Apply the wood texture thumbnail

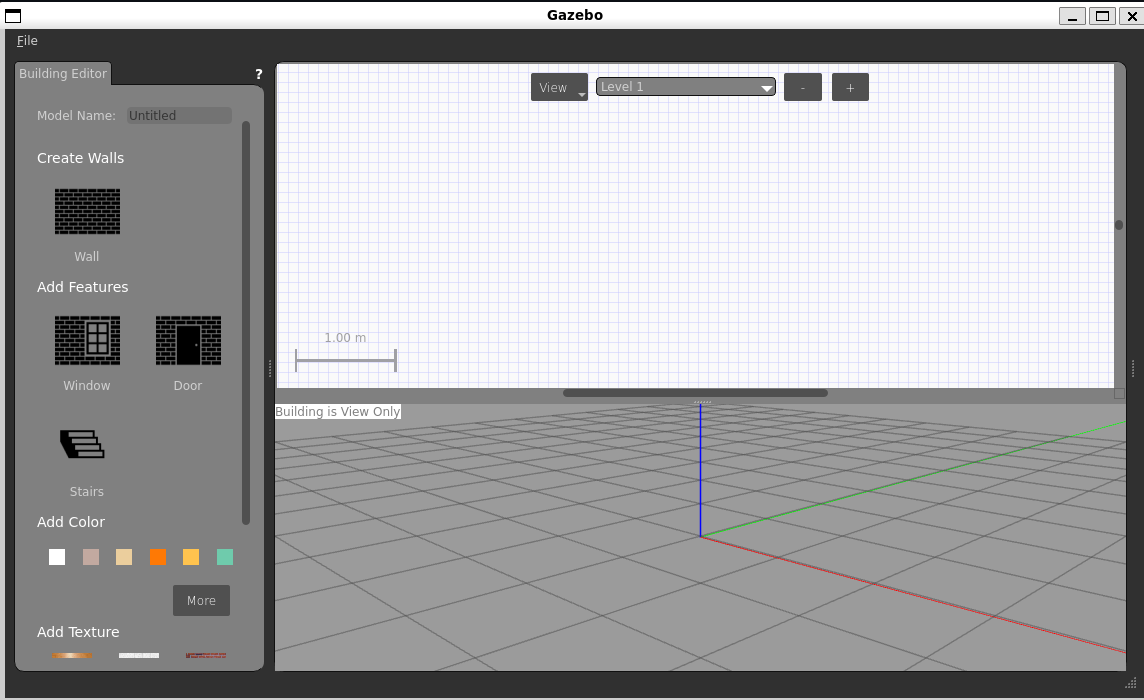[x=72, y=655]
